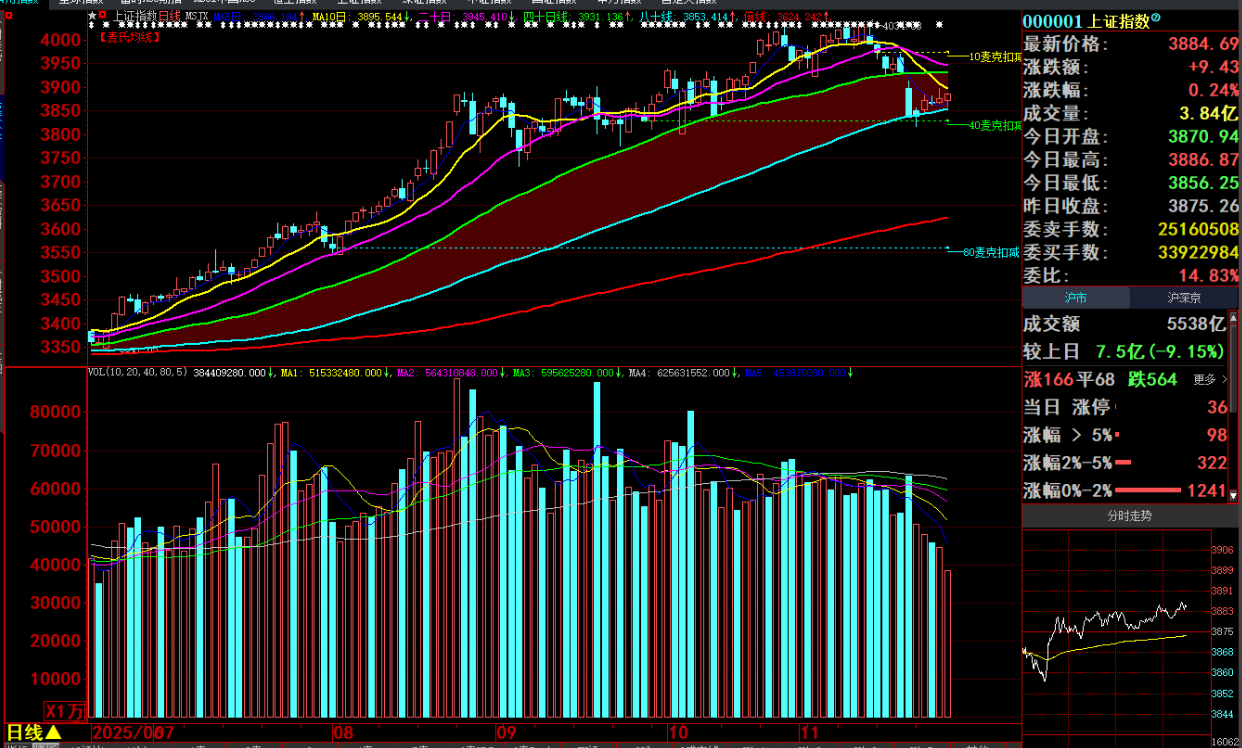This screenshot has width=1242, height=748.
Task: Click the 60麦克扣减 marker label
Action: pyautogui.click(x=991, y=252)
